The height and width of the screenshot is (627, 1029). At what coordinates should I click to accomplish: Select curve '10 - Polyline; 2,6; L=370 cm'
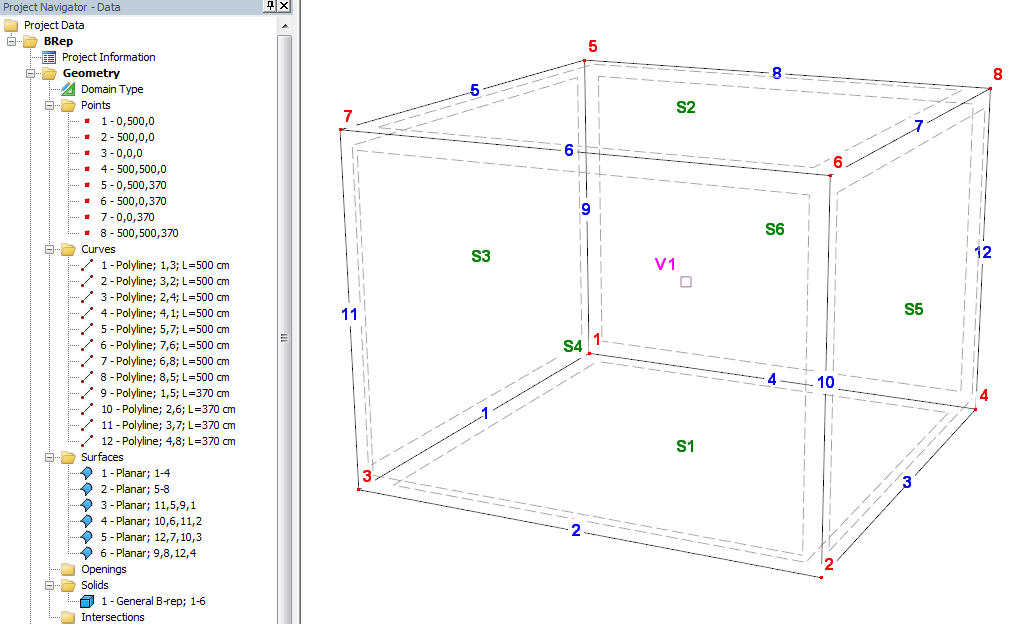coord(168,410)
